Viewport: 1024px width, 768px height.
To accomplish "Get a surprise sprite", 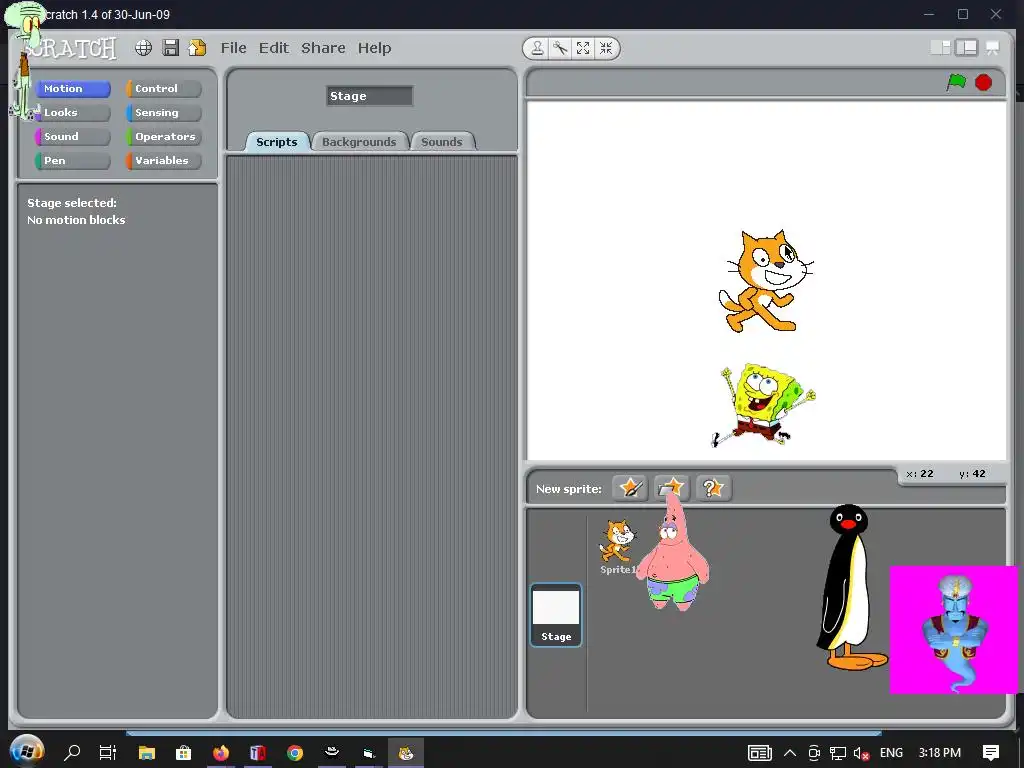I will (x=713, y=488).
